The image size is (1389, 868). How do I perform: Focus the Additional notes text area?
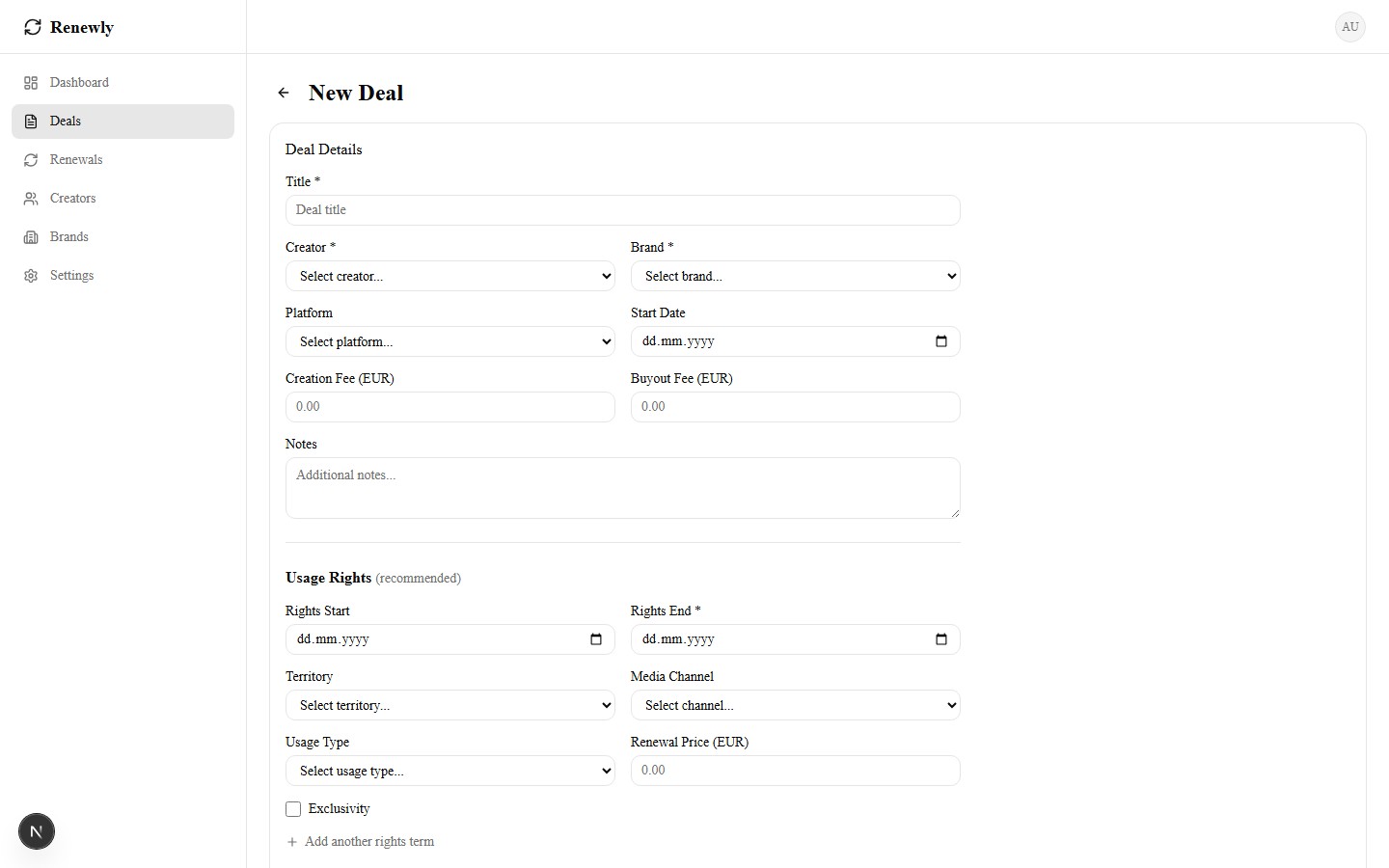[x=622, y=488]
